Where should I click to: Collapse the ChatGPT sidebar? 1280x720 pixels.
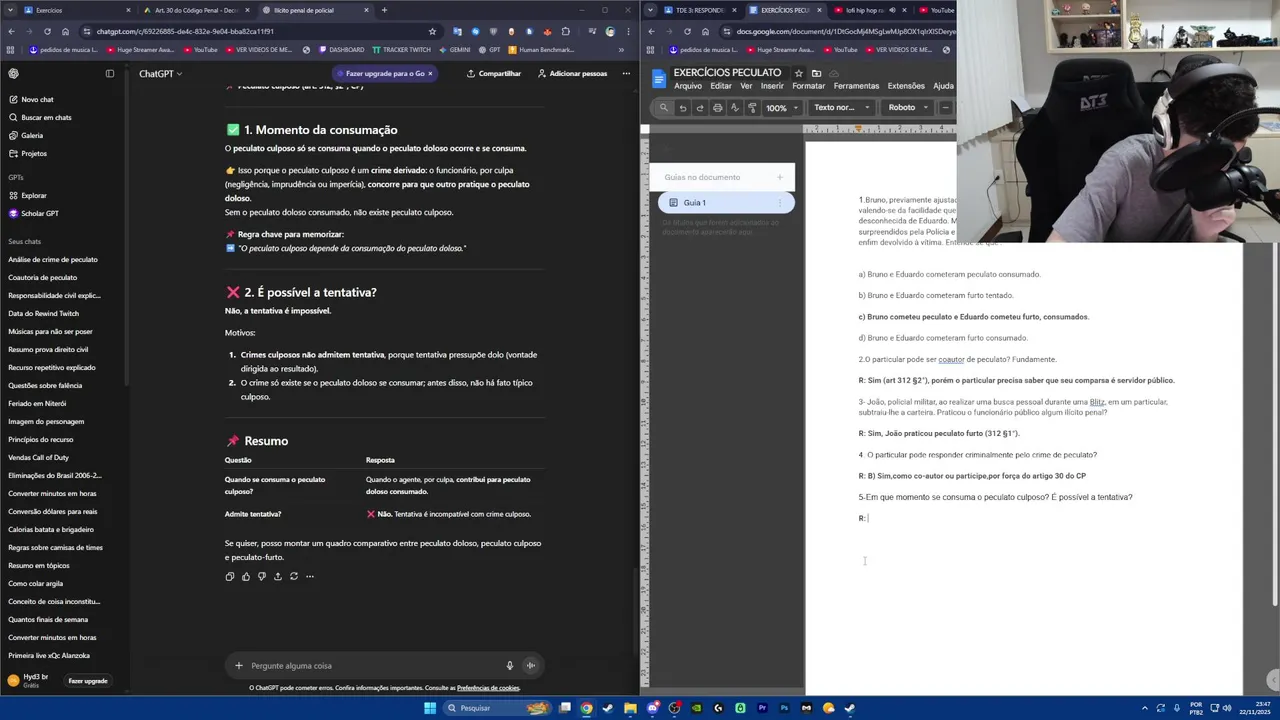coord(110,73)
